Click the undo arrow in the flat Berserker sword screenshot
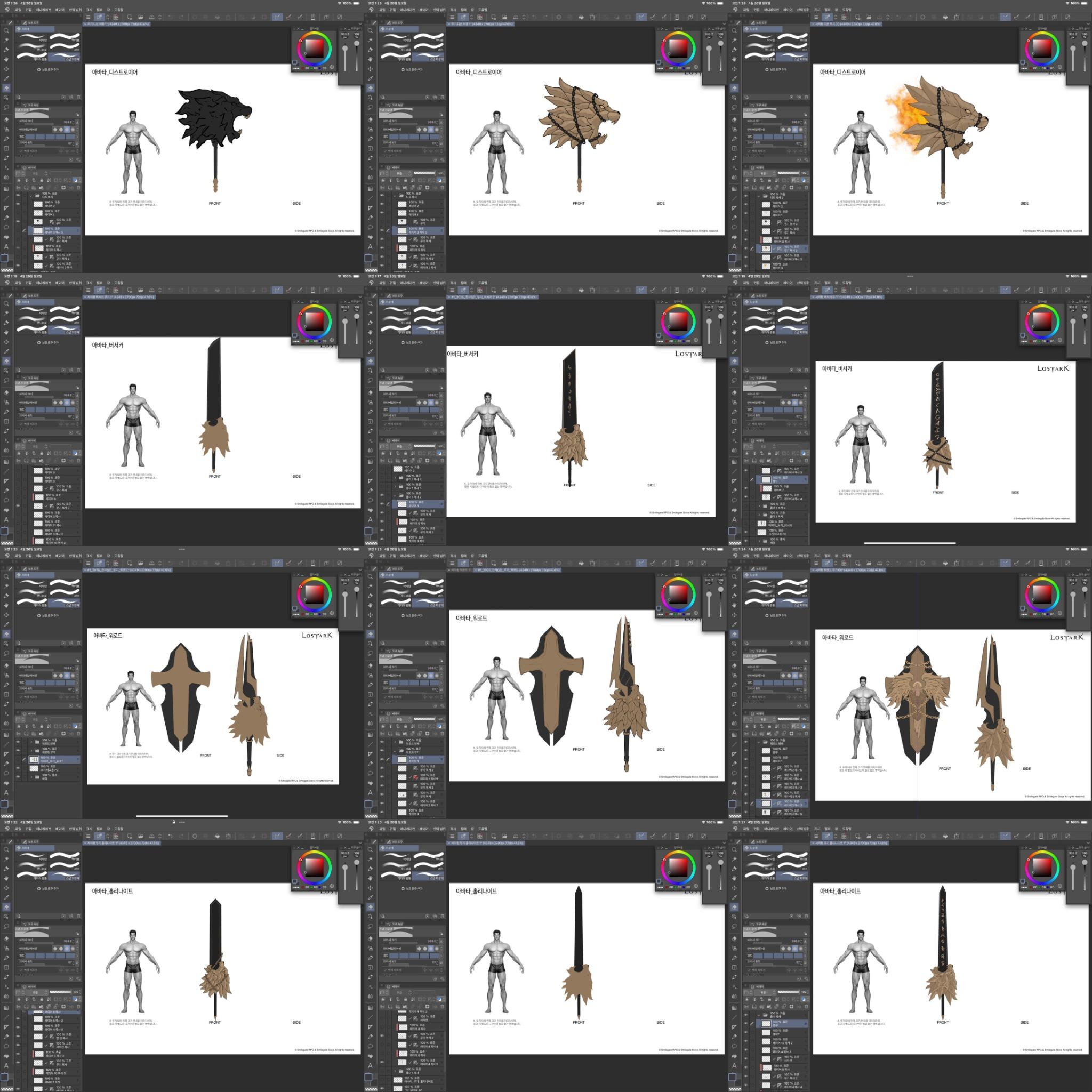 coord(170,290)
